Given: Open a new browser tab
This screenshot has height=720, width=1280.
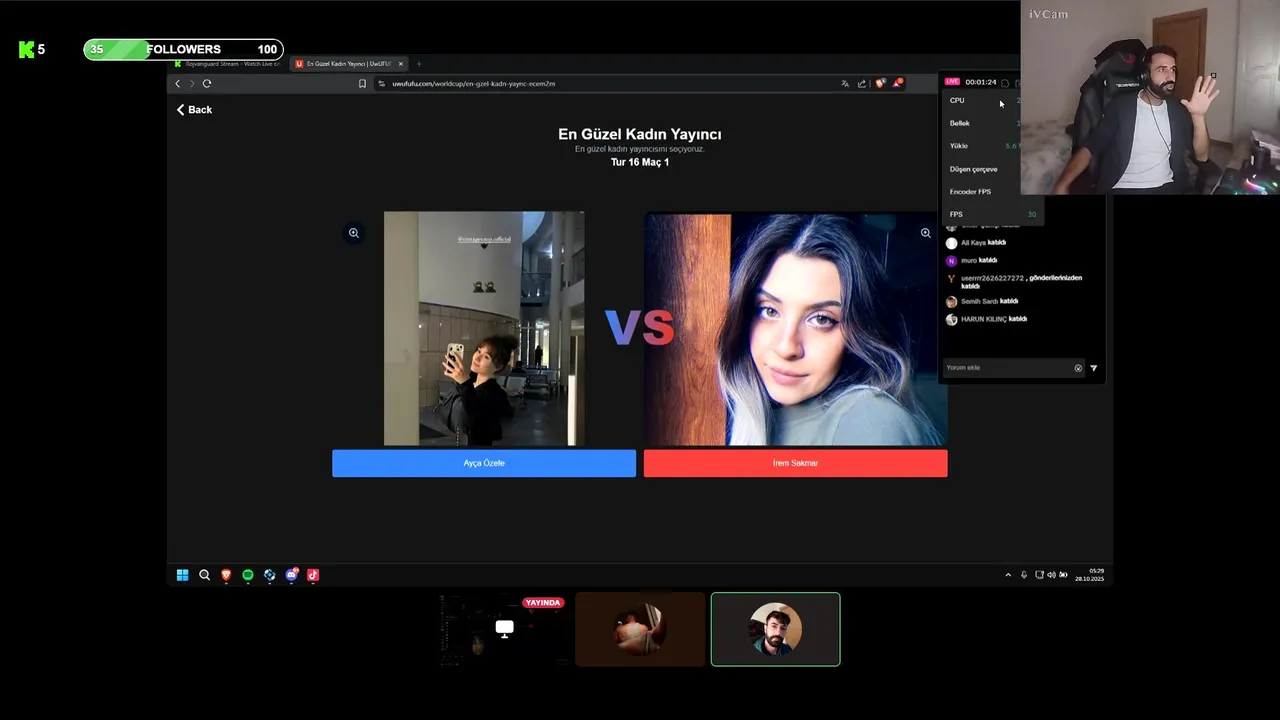Looking at the screenshot, I should pyautogui.click(x=419, y=64).
